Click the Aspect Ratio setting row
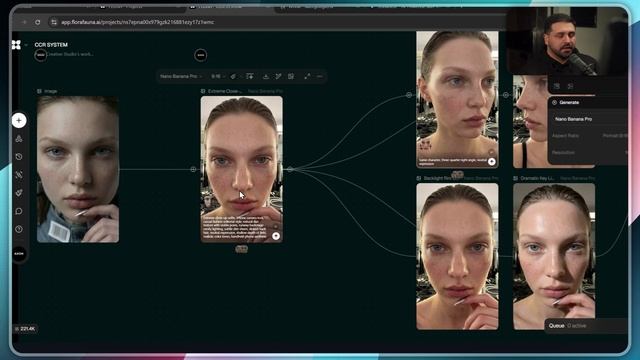Viewport: 640px width, 360px height. point(590,136)
